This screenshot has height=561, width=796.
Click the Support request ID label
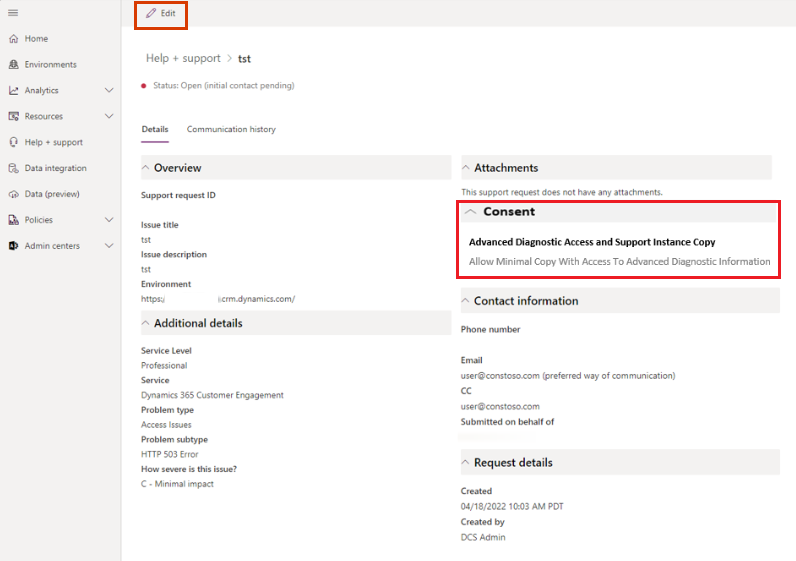tap(178, 195)
